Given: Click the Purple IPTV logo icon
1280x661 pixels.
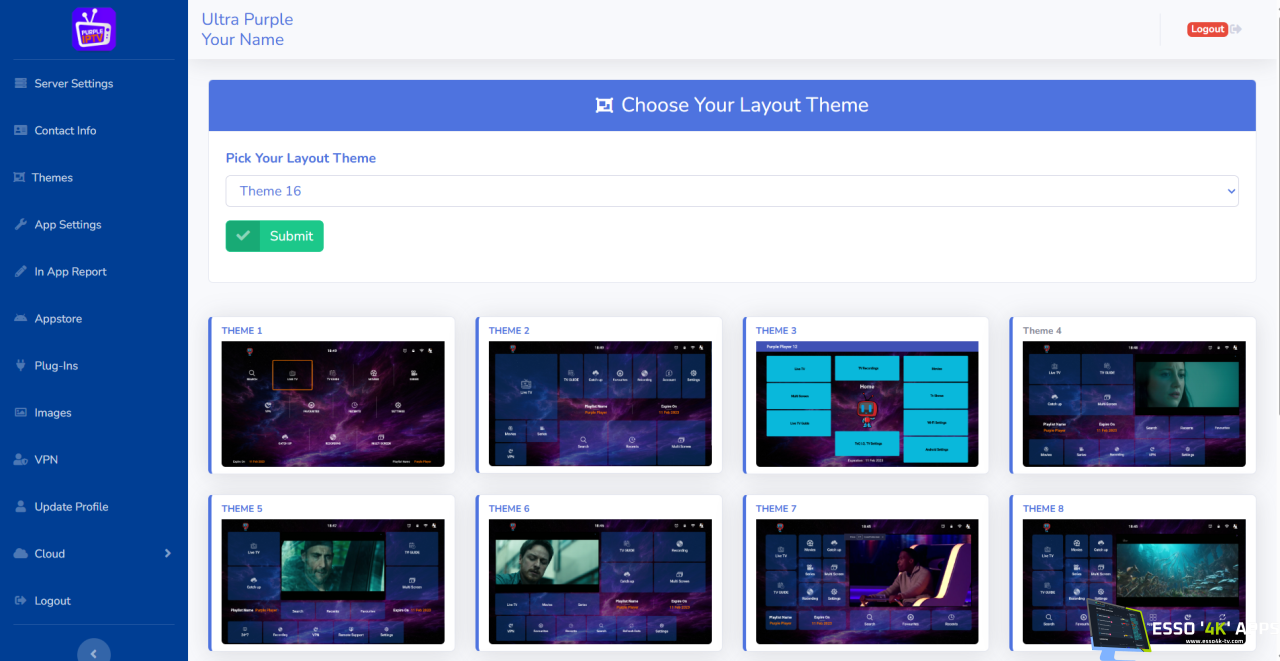Looking at the screenshot, I should coord(94,29).
